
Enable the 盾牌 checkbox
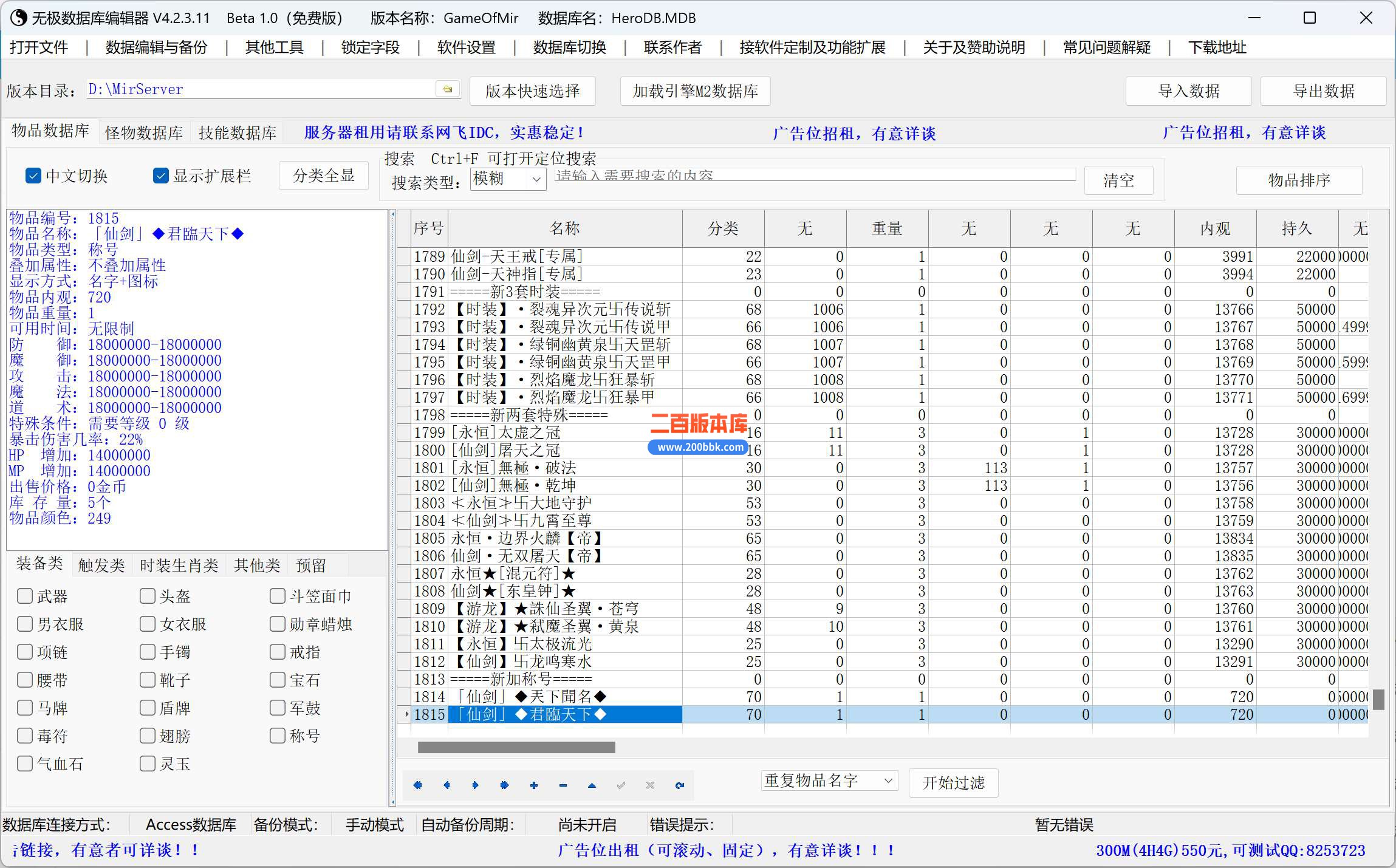(x=147, y=708)
